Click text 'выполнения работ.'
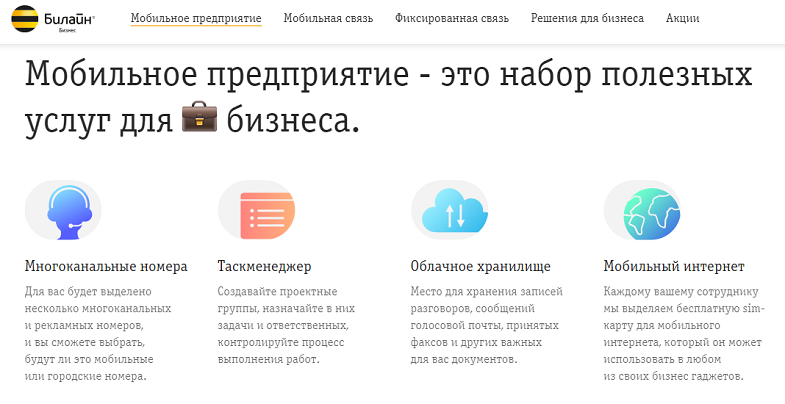785x404 pixels. point(268,359)
